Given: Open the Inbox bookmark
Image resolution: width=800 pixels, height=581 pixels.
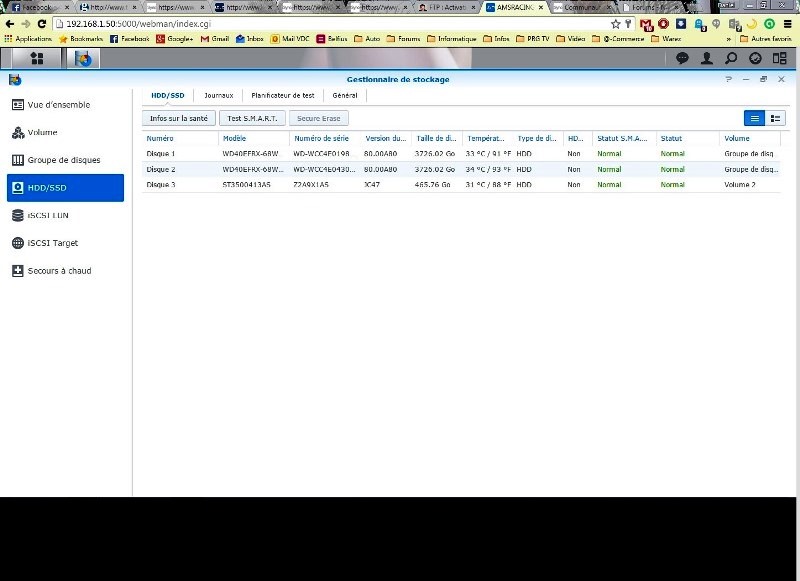Looking at the screenshot, I should 249,39.
